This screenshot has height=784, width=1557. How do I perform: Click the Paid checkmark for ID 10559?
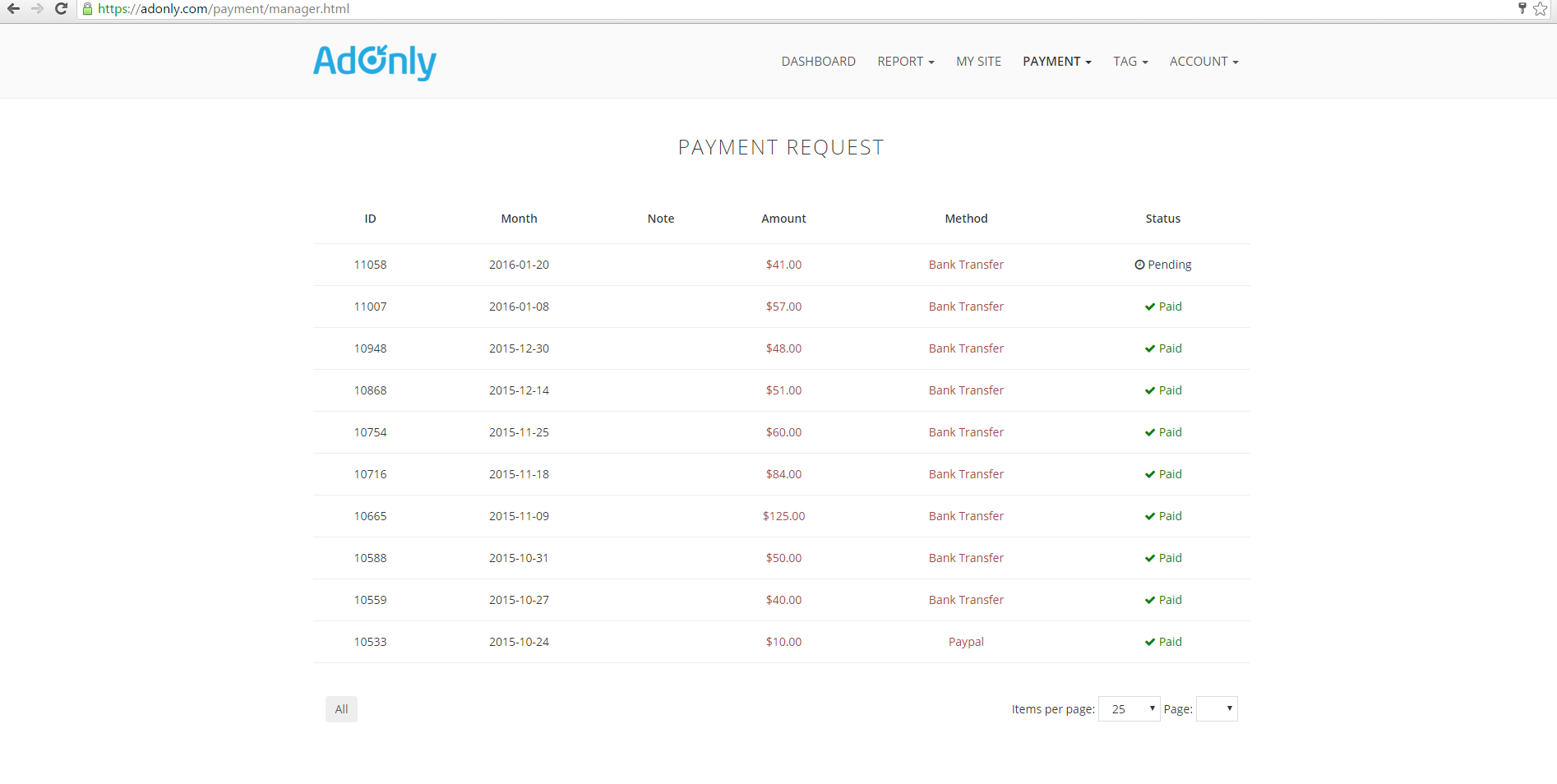coord(1150,600)
